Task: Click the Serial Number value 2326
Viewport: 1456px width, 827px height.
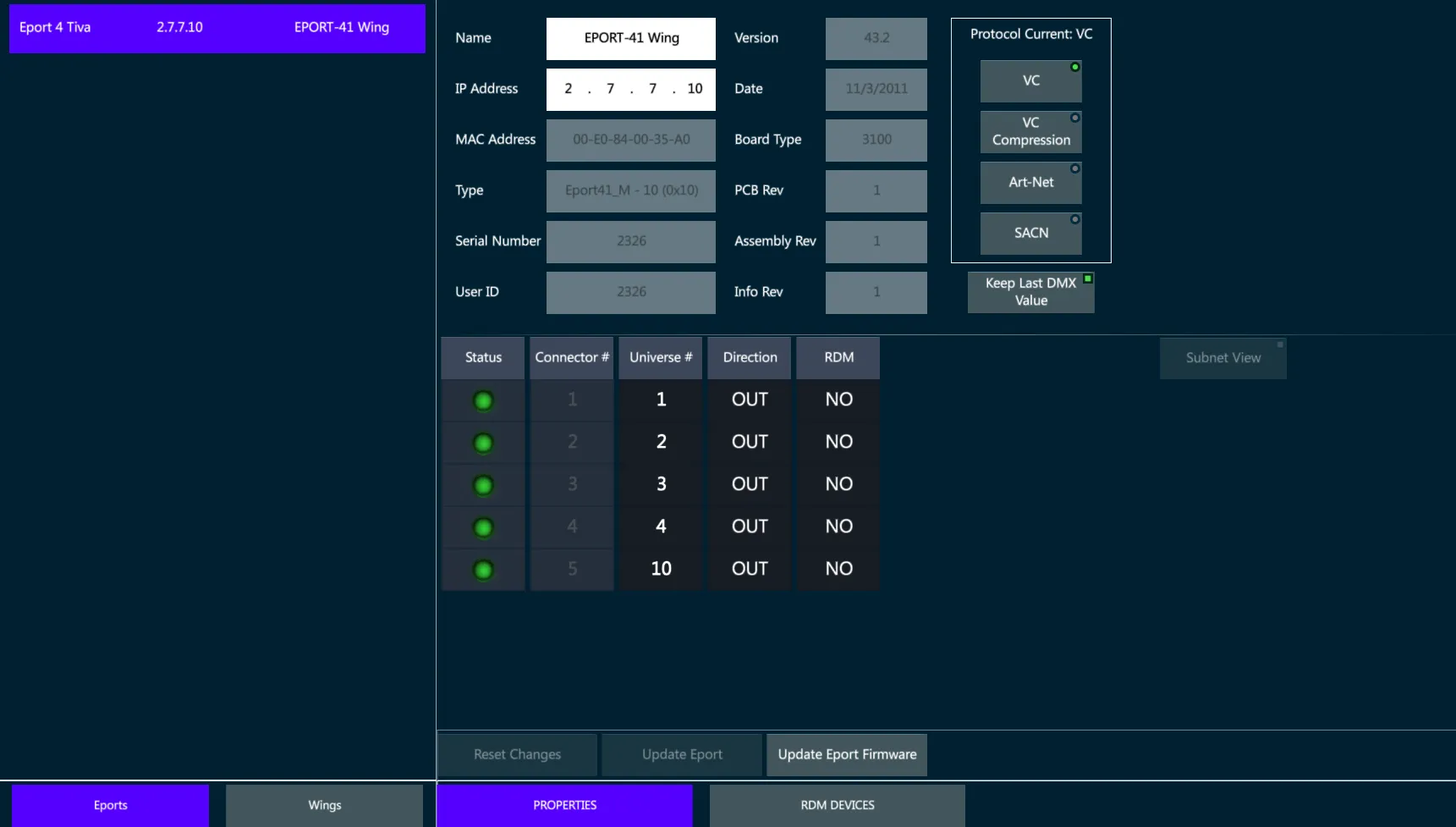Action: 631,242
